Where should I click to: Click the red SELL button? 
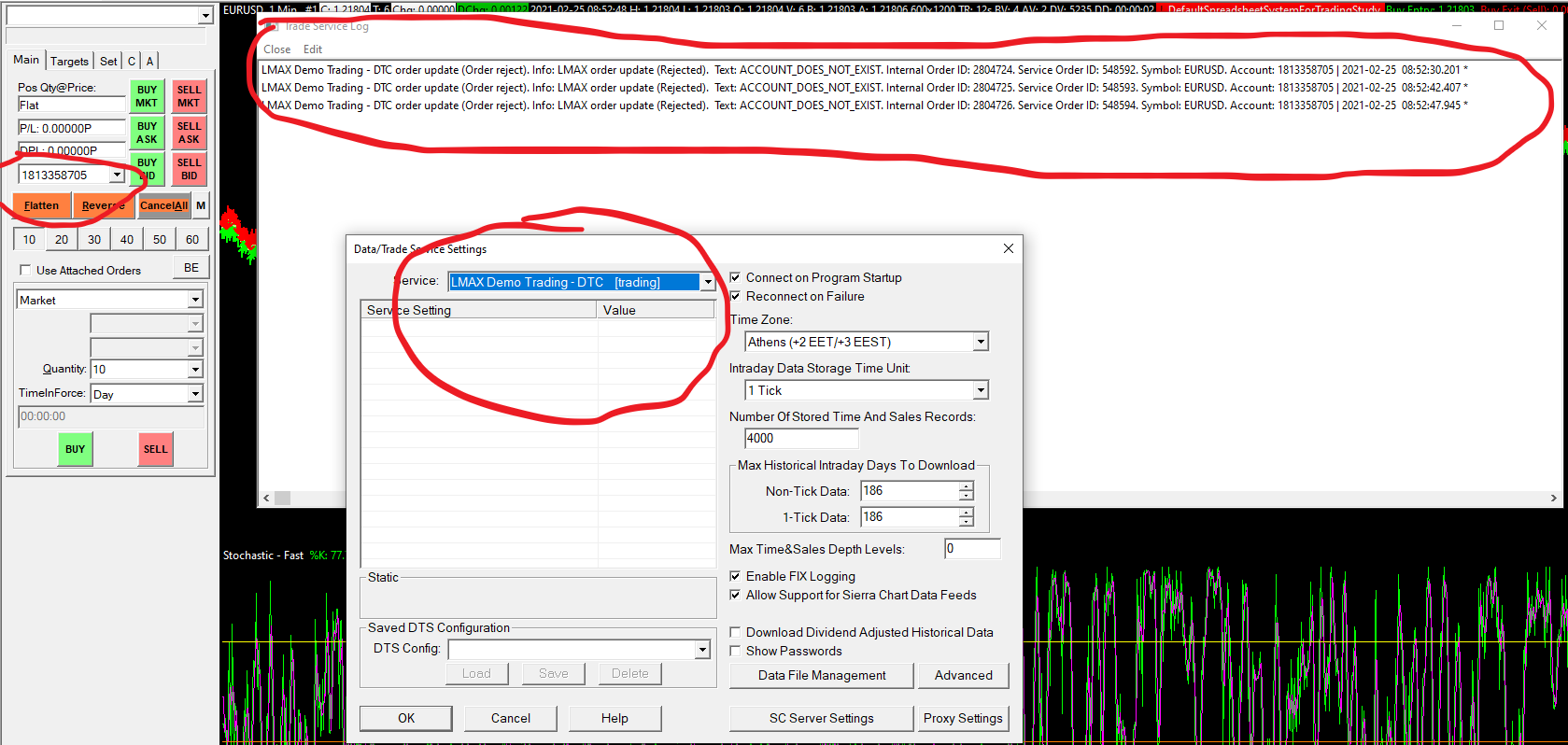click(x=155, y=449)
